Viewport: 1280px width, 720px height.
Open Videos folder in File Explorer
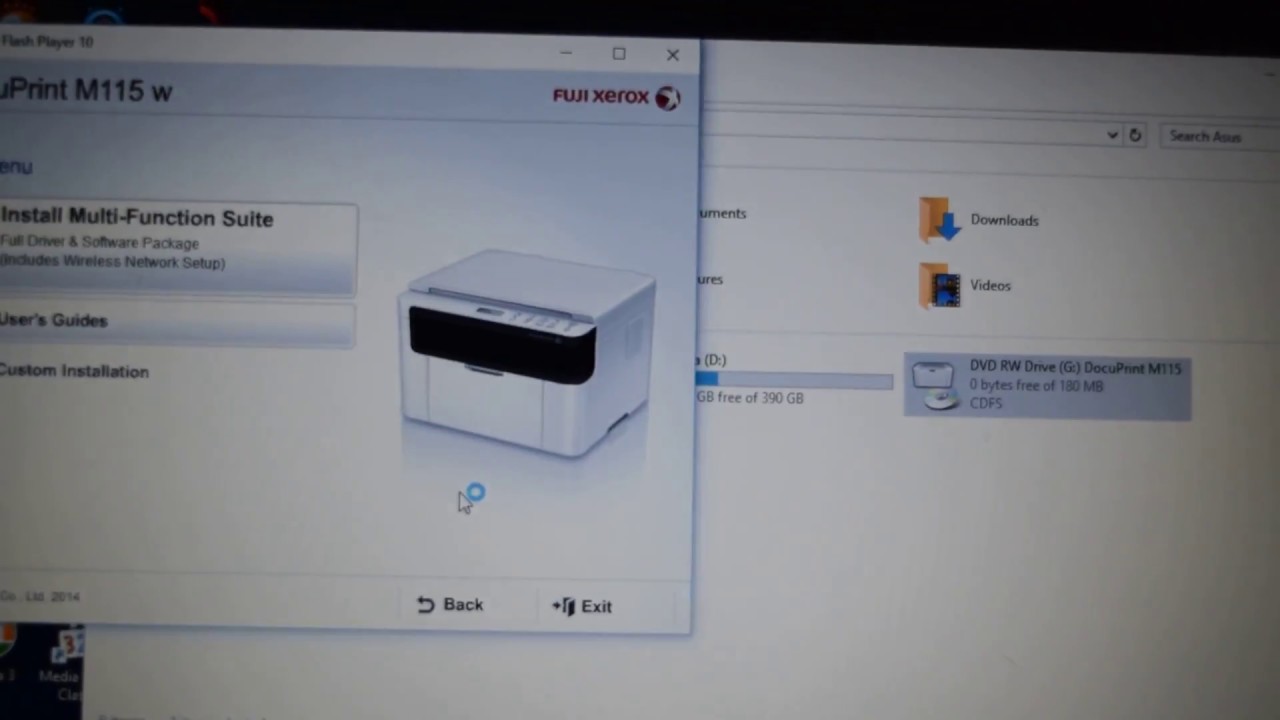(965, 285)
